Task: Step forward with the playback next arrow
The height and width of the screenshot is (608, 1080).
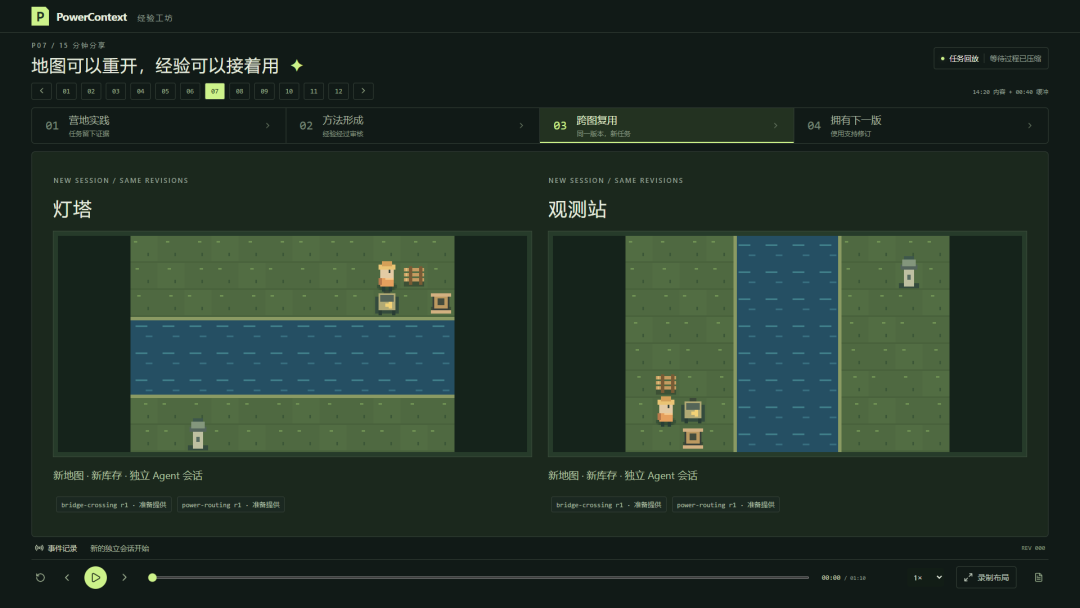Action: pyautogui.click(x=125, y=578)
